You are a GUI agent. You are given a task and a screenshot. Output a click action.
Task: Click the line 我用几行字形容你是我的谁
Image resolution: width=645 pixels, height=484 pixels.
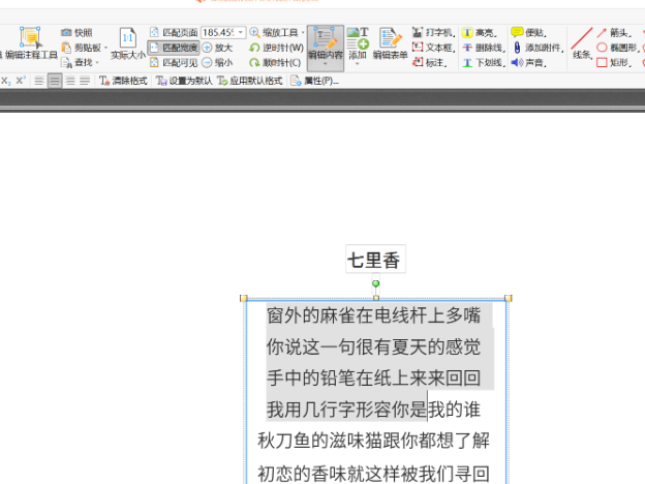pos(374,409)
